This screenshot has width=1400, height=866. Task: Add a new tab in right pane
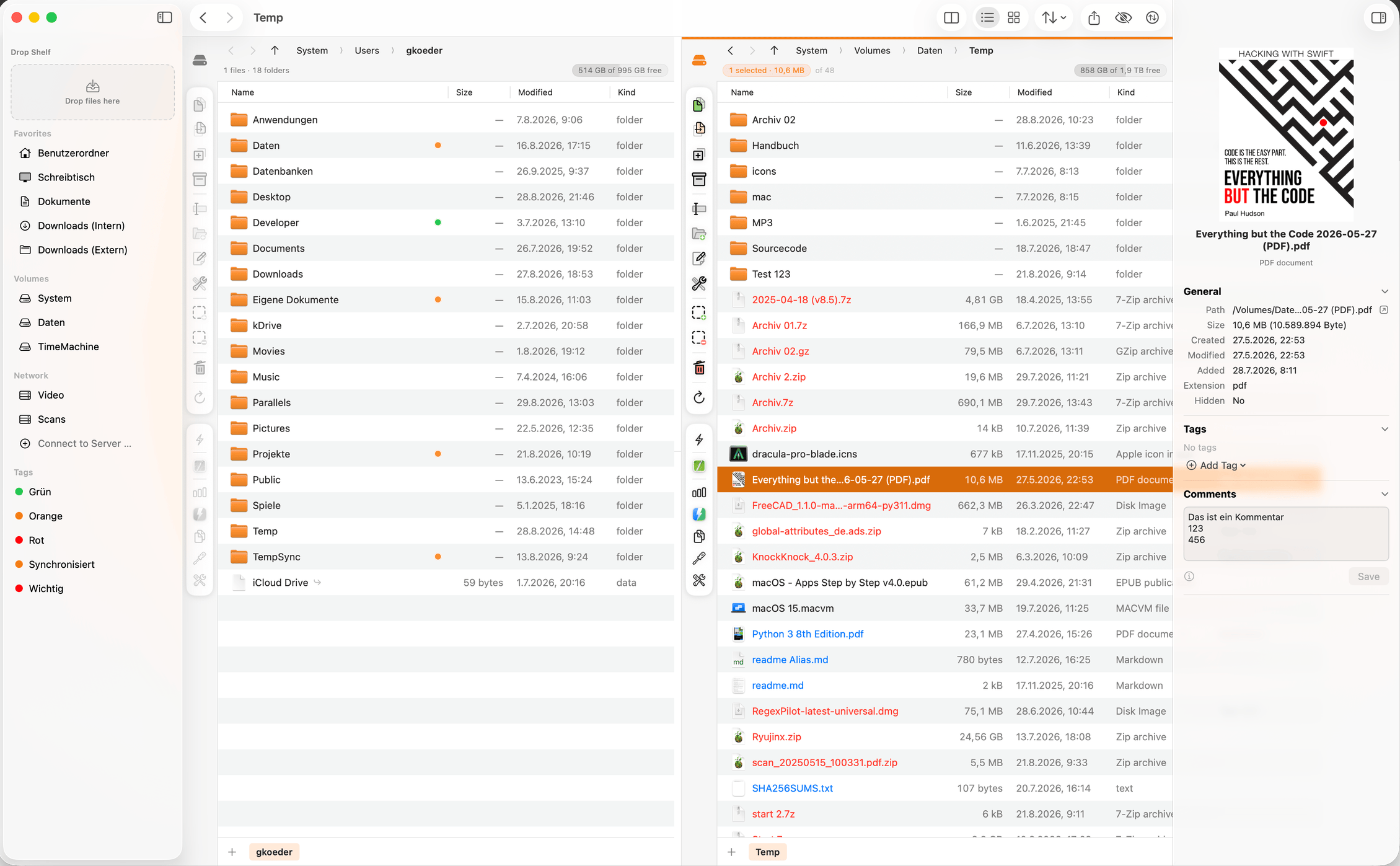[x=731, y=852]
